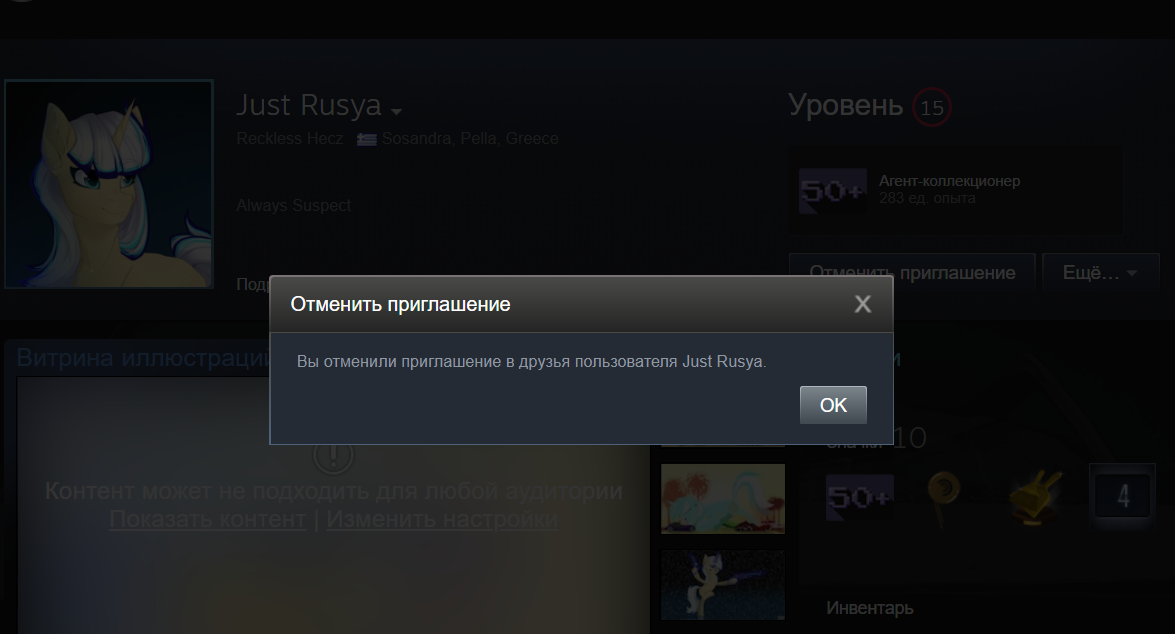Click the Always Suspect profile summary text

click(x=293, y=205)
